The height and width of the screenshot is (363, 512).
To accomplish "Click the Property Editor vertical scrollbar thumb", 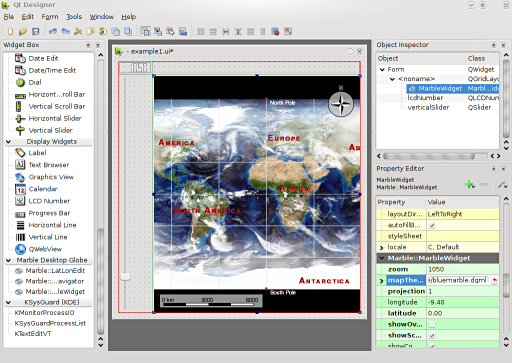I will pos(506,287).
